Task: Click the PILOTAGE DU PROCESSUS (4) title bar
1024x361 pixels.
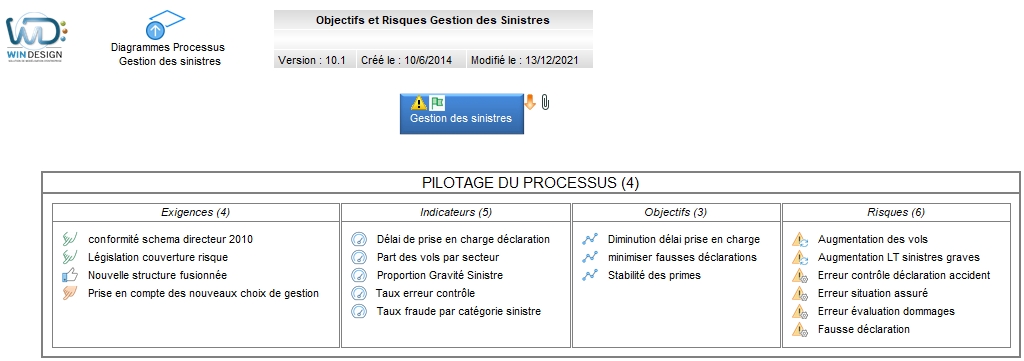Action: point(530,183)
